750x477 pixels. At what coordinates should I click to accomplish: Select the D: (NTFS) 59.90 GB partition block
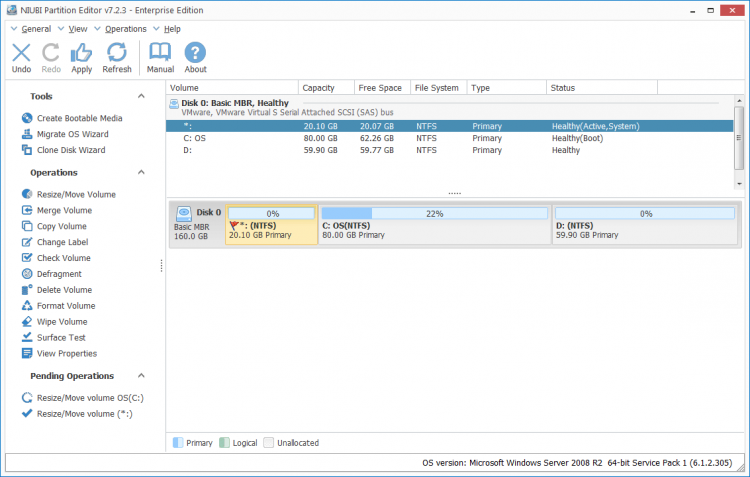click(645, 225)
